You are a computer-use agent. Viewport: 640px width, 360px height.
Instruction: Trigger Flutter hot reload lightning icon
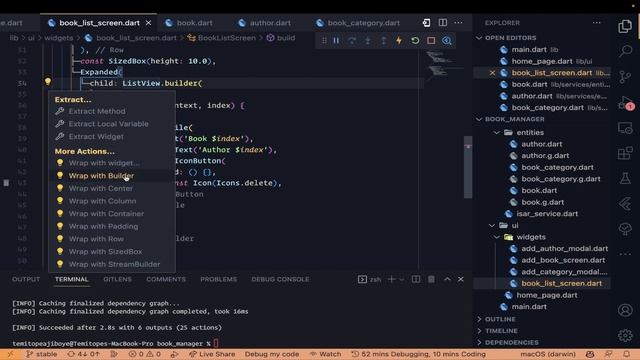click(x=399, y=40)
